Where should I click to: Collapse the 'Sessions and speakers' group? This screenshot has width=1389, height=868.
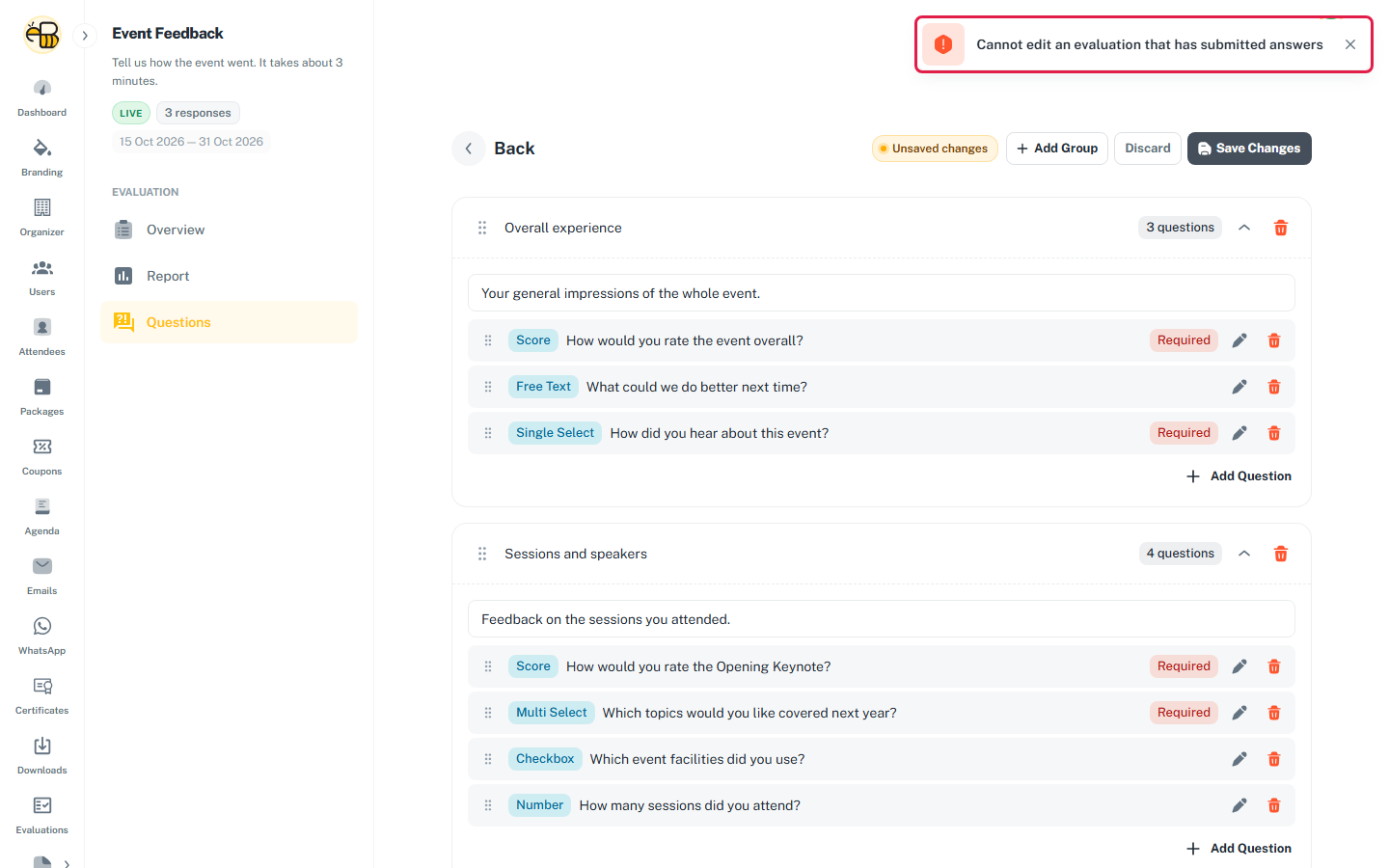(x=1244, y=554)
